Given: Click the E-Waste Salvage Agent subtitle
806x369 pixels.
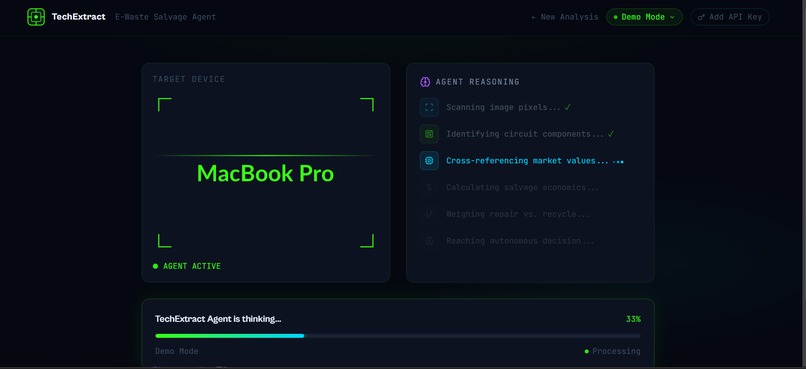Looking at the screenshot, I should pos(165,17).
